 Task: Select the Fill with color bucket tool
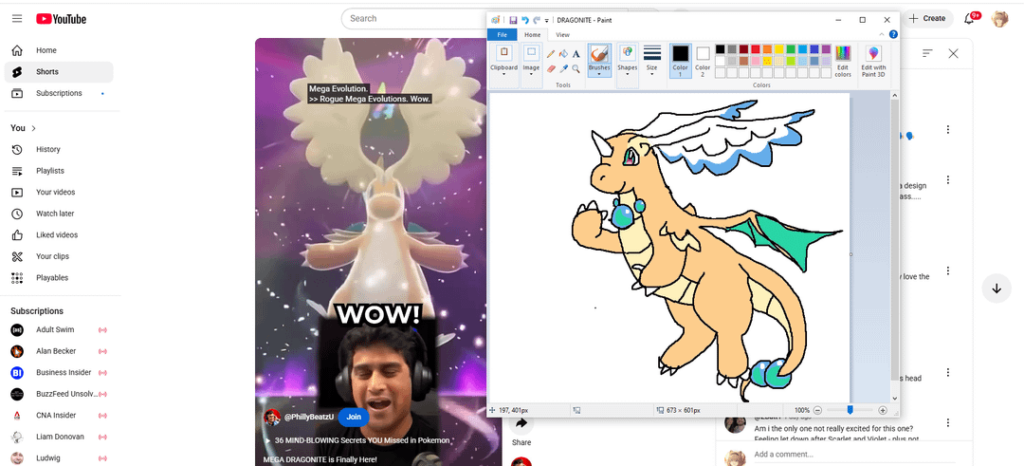pos(563,54)
